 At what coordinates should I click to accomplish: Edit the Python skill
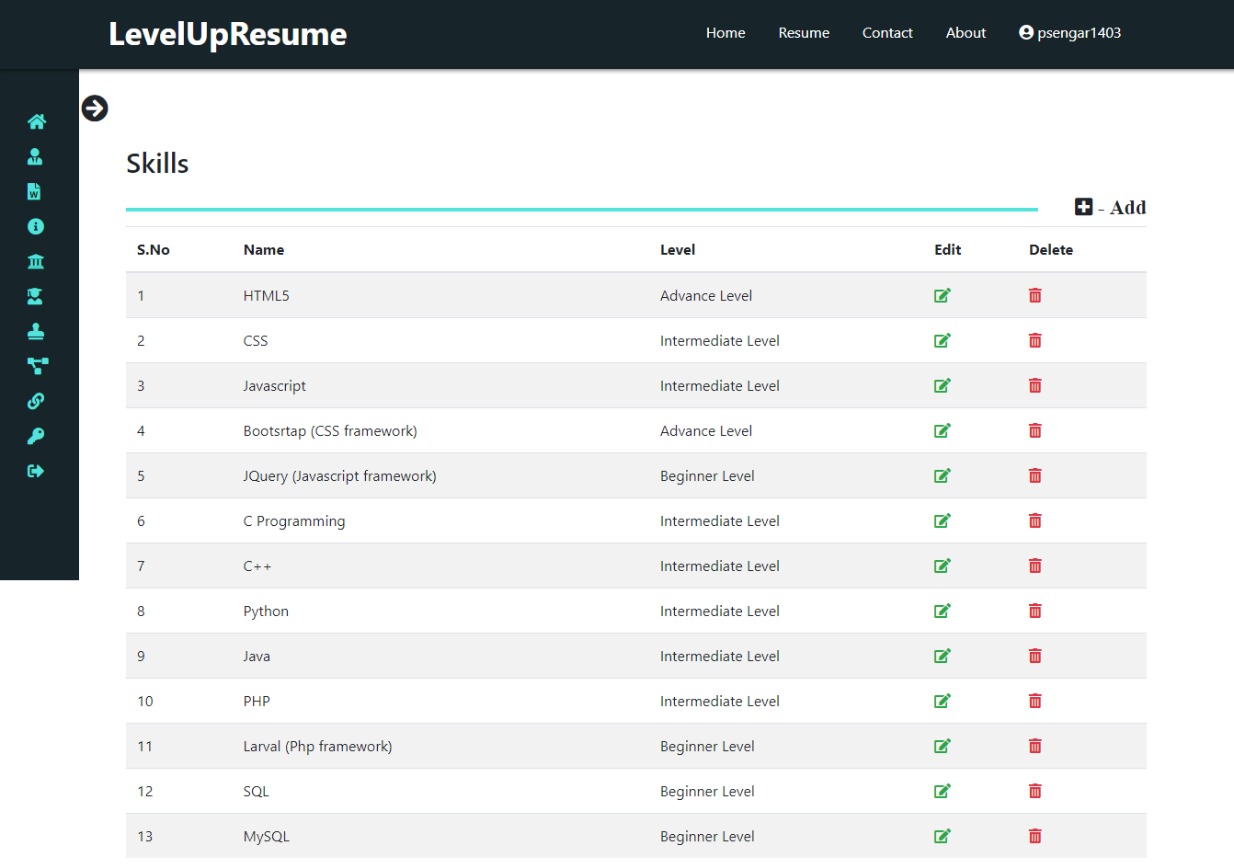[942, 610]
